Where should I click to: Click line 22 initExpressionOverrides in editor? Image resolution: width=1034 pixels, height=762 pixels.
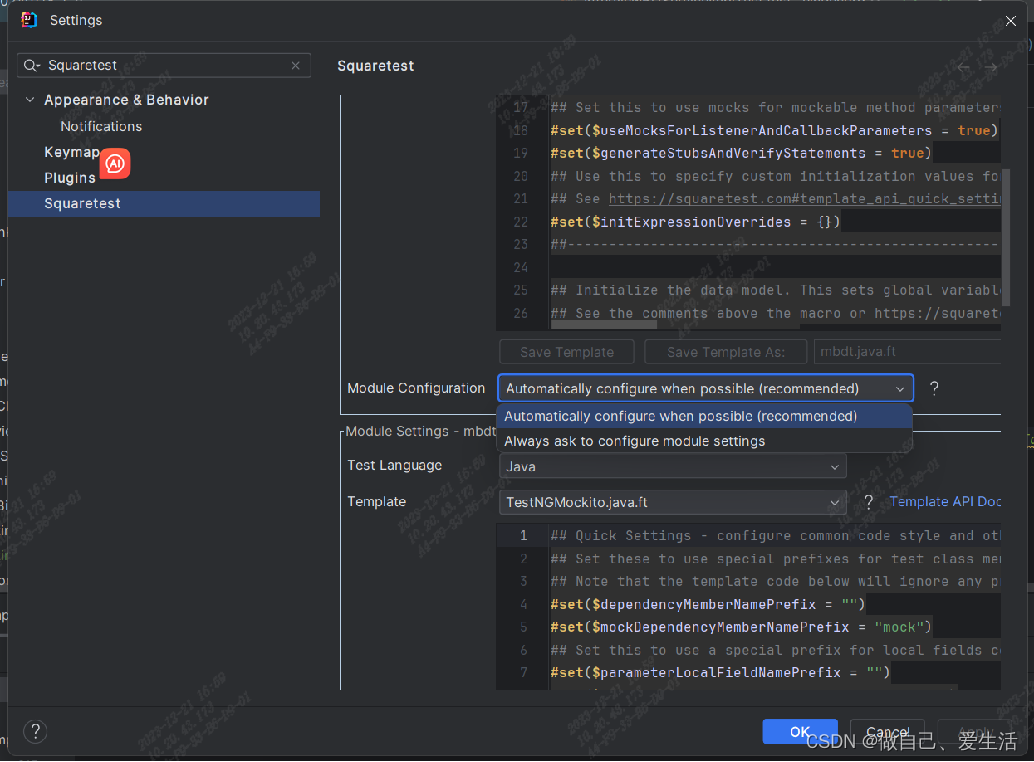pyautogui.click(x=695, y=222)
